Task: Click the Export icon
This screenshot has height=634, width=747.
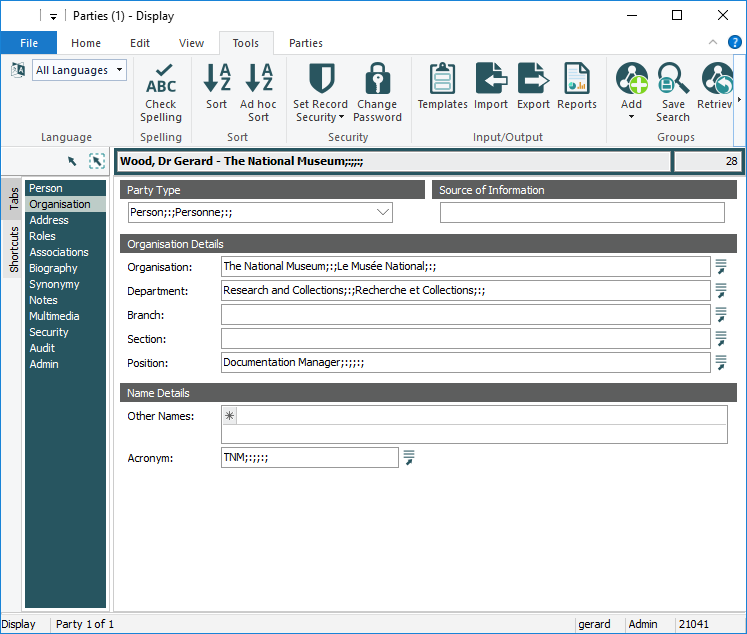Action: tap(533, 80)
